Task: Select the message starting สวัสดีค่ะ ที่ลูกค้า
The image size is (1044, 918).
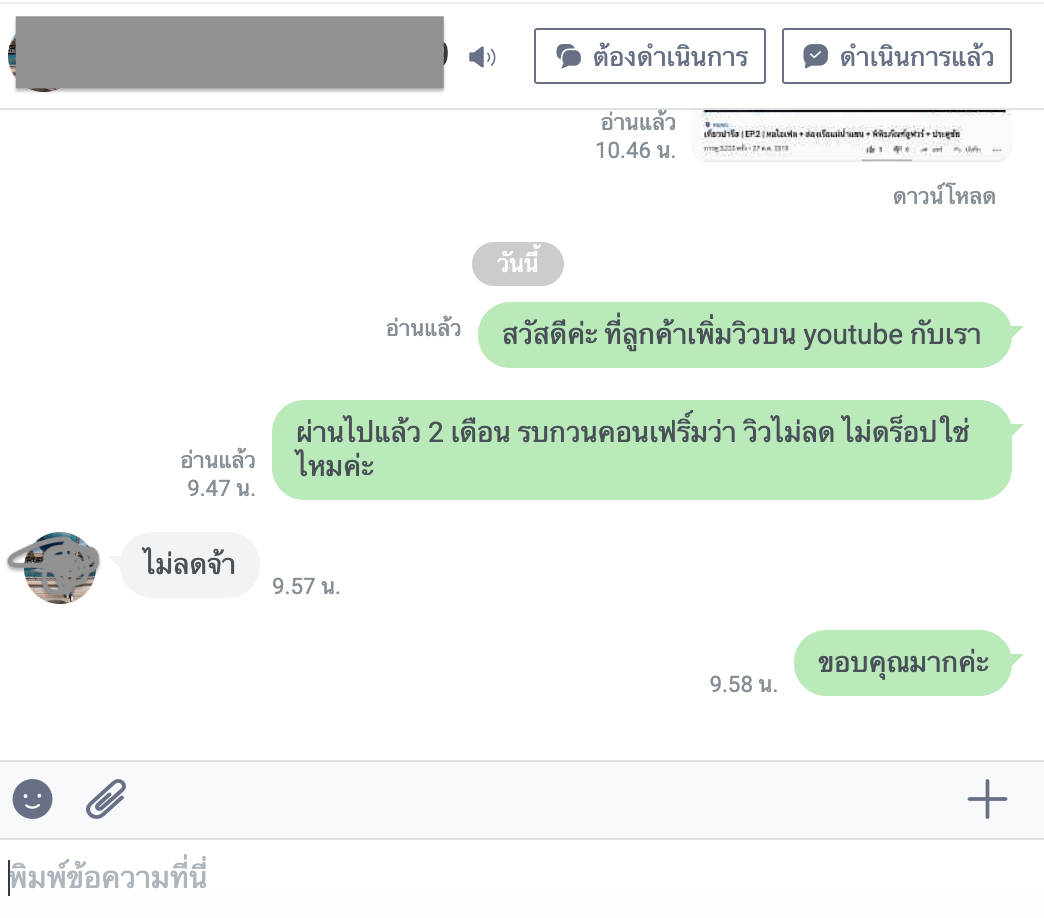Action: pyautogui.click(x=745, y=335)
